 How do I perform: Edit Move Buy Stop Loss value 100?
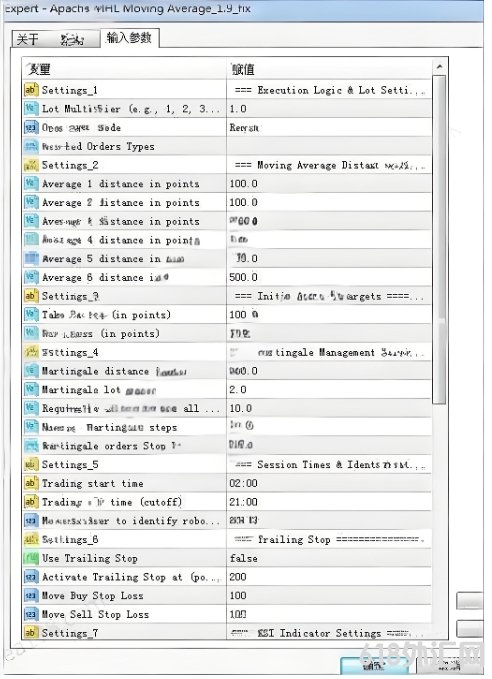tap(329, 595)
